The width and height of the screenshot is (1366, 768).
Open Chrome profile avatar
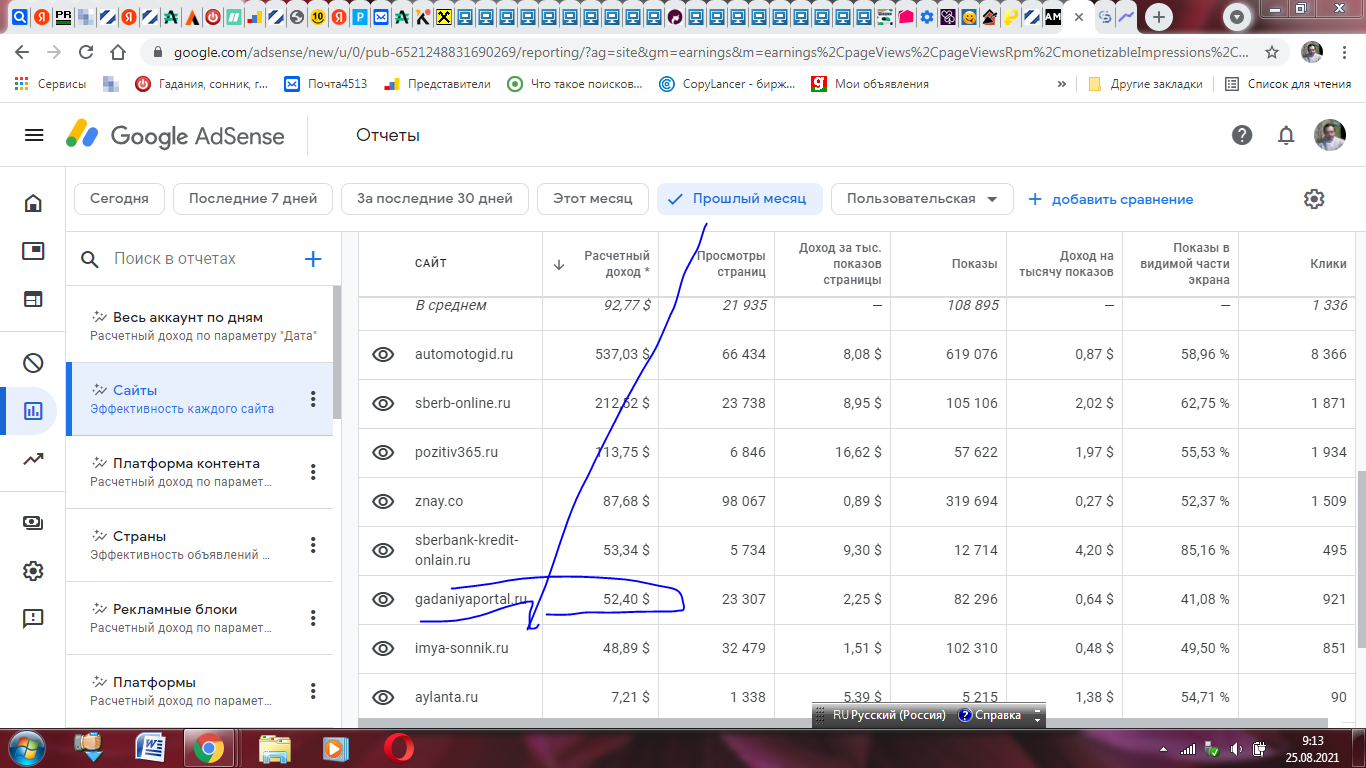[1312, 52]
